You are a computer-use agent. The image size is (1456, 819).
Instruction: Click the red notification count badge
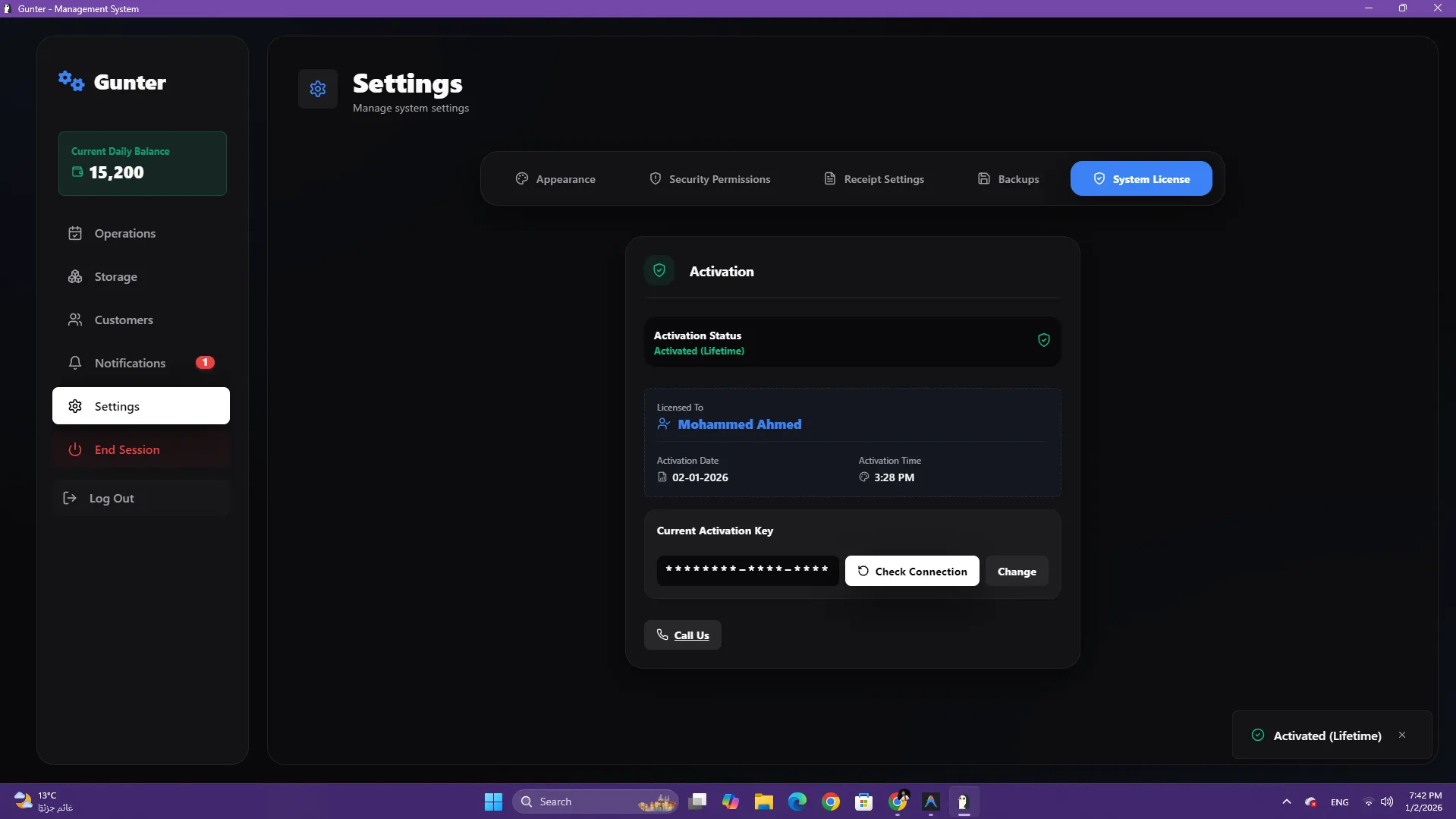tap(205, 362)
